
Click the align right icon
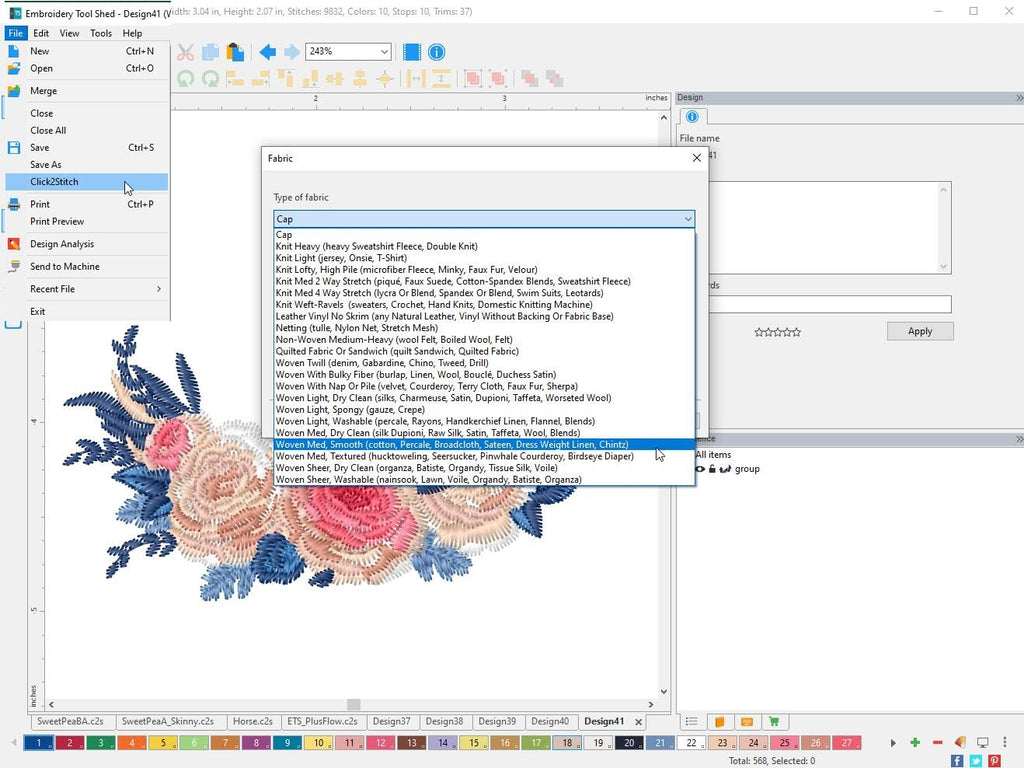coord(260,79)
